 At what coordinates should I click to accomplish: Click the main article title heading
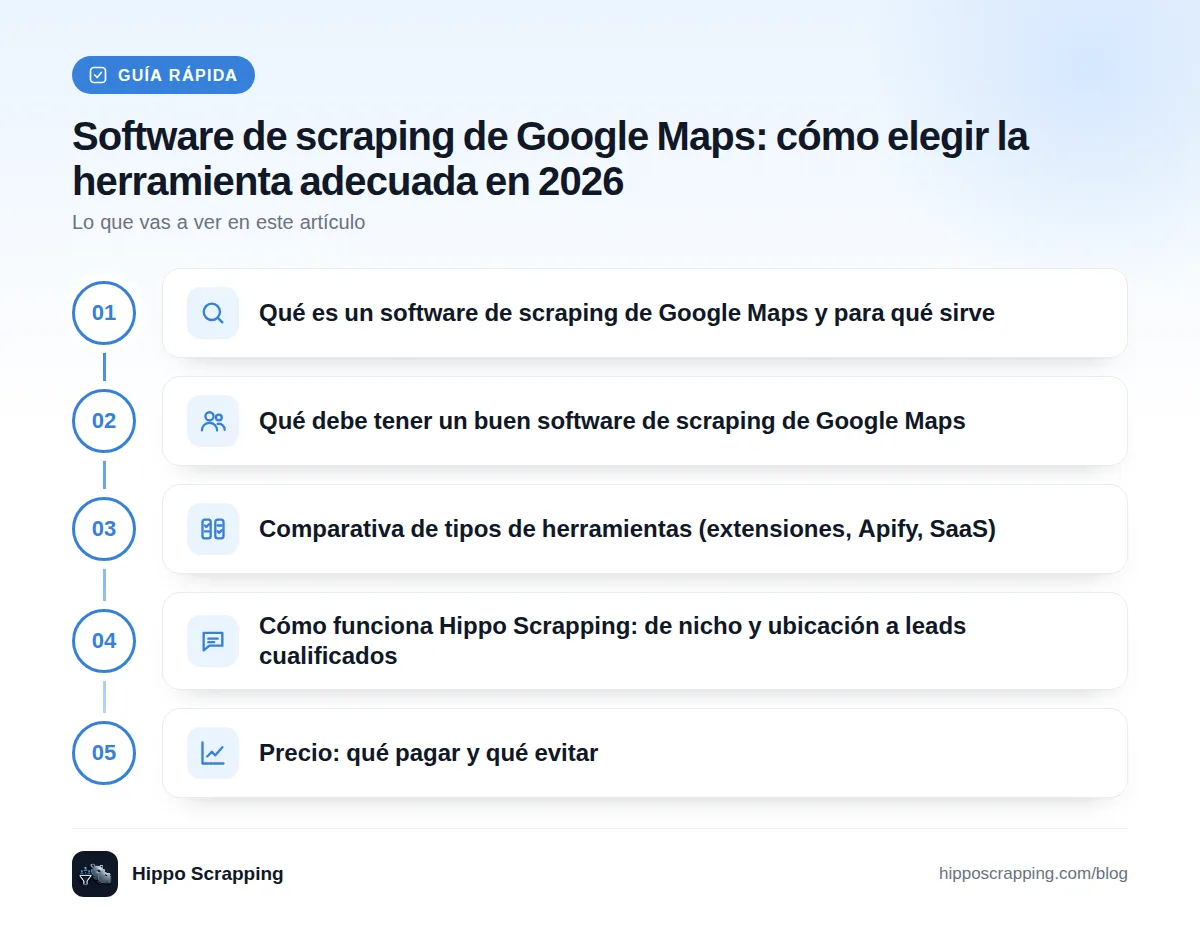click(x=550, y=159)
